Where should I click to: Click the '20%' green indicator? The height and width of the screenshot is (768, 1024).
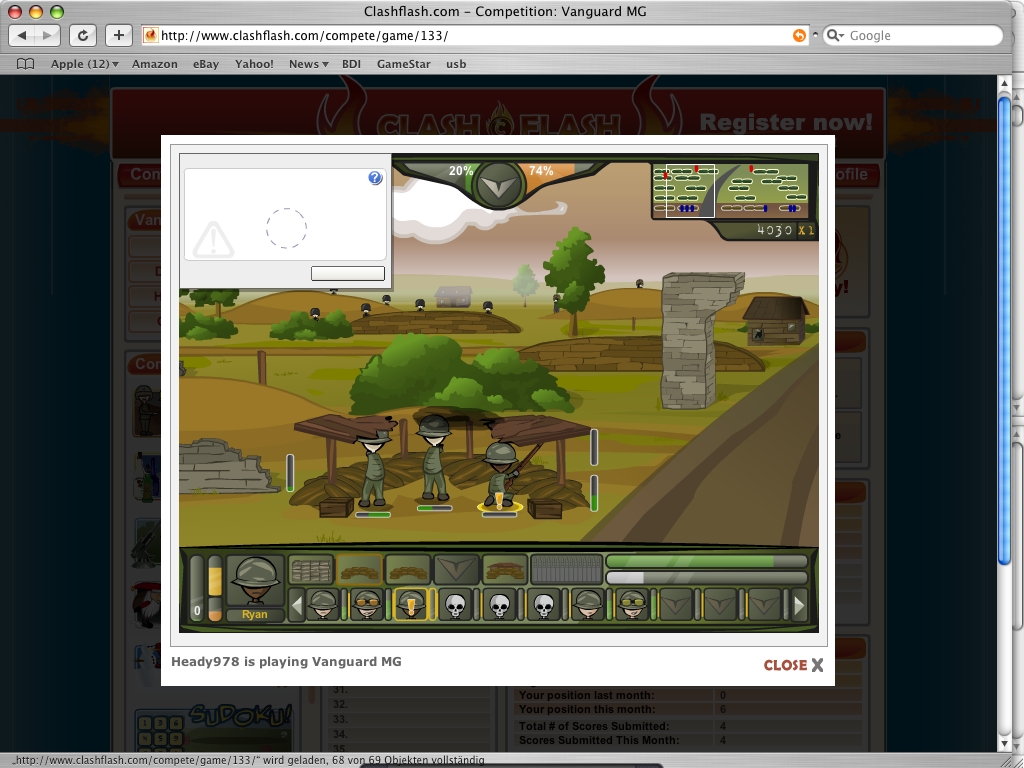pos(460,170)
